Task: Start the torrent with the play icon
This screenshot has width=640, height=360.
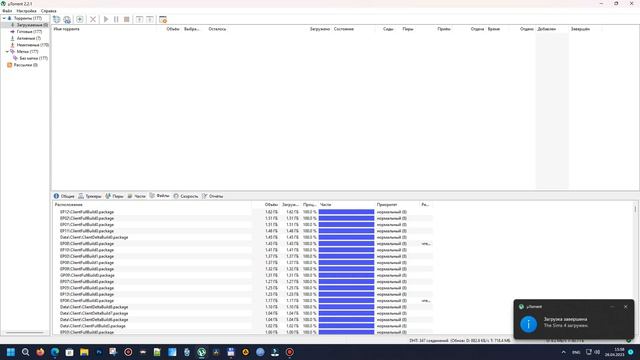Action: click(x=106, y=20)
